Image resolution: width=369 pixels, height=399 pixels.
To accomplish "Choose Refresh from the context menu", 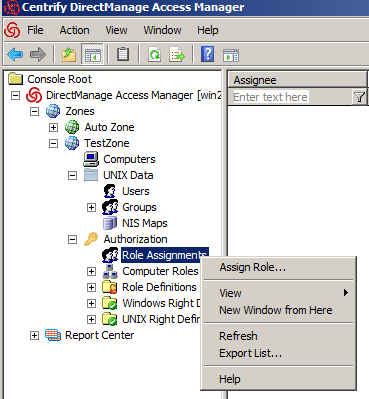I will pyautogui.click(x=278, y=336).
